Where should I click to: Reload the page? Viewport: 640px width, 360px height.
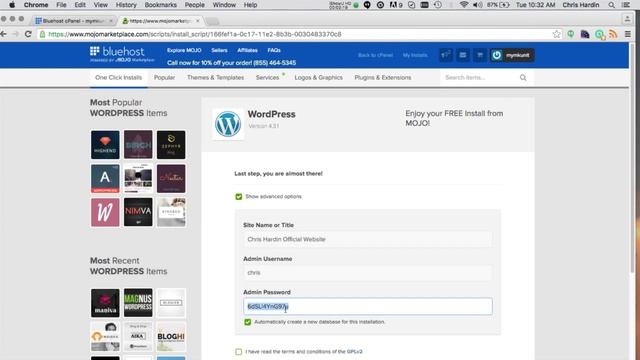(28, 34)
